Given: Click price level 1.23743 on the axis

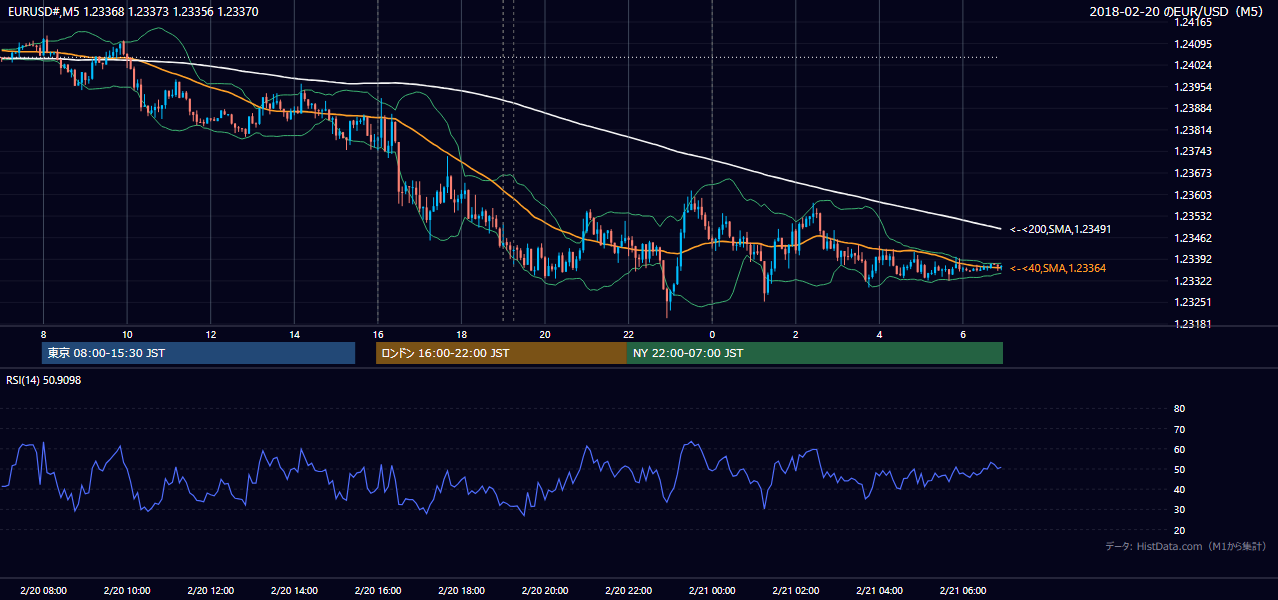Looking at the screenshot, I should [1194, 151].
